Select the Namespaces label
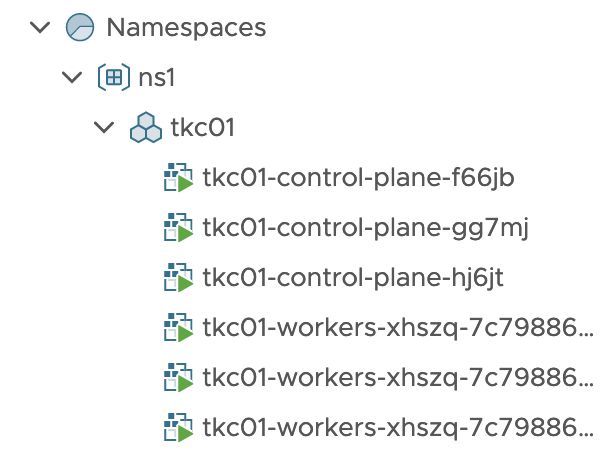602x460 pixels. pyautogui.click(x=186, y=28)
